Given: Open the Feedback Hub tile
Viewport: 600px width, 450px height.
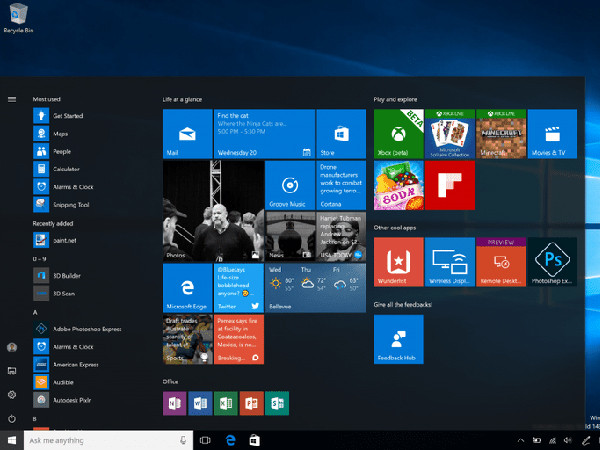Looking at the screenshot, I should coord(399,339).
